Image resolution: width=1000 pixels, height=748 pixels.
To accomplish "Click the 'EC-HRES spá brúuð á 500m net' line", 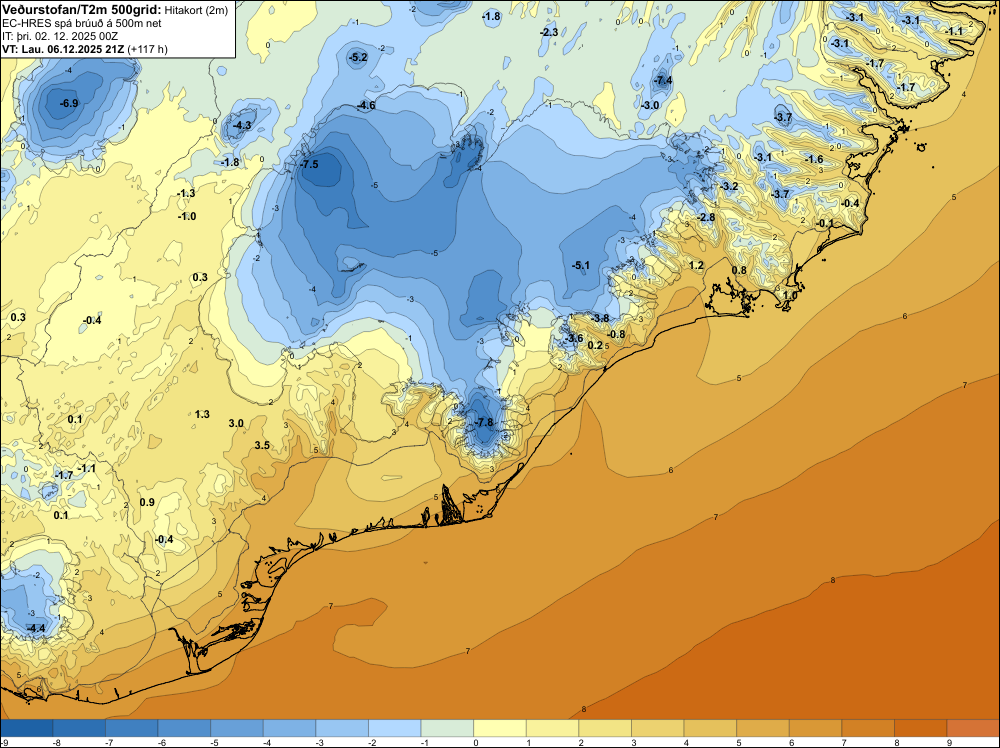I will (x=82, y=24).
